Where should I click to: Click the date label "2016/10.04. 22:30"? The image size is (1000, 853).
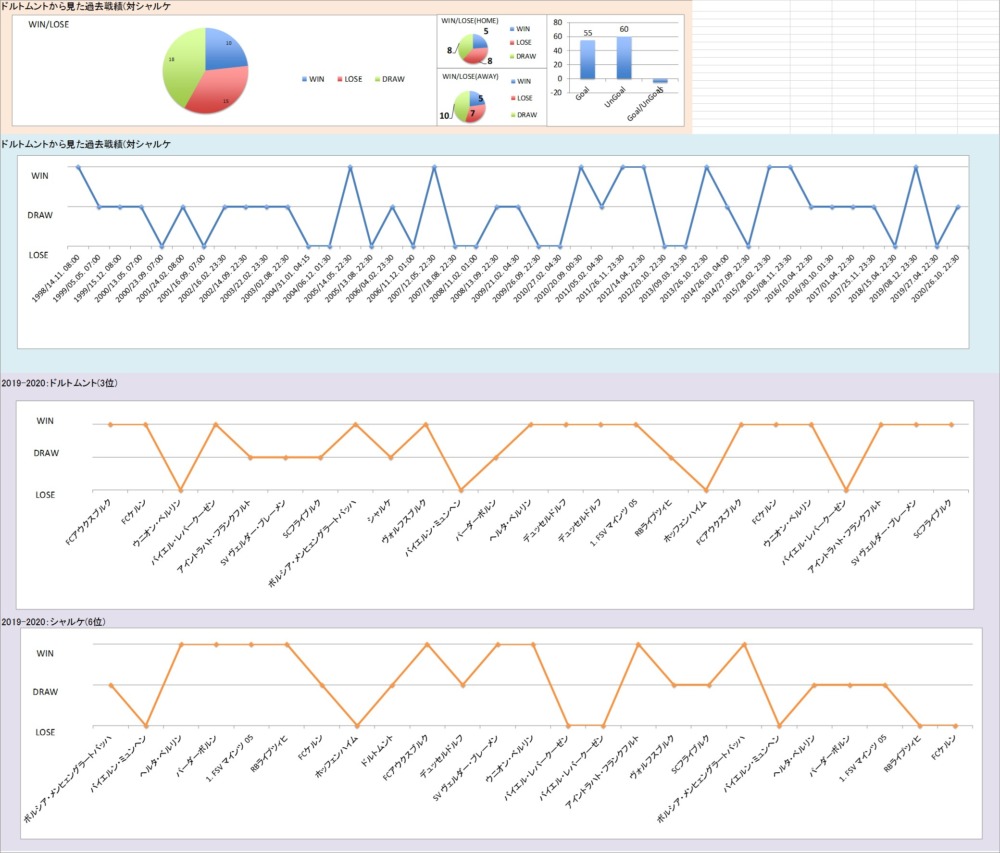pos(788,279)
